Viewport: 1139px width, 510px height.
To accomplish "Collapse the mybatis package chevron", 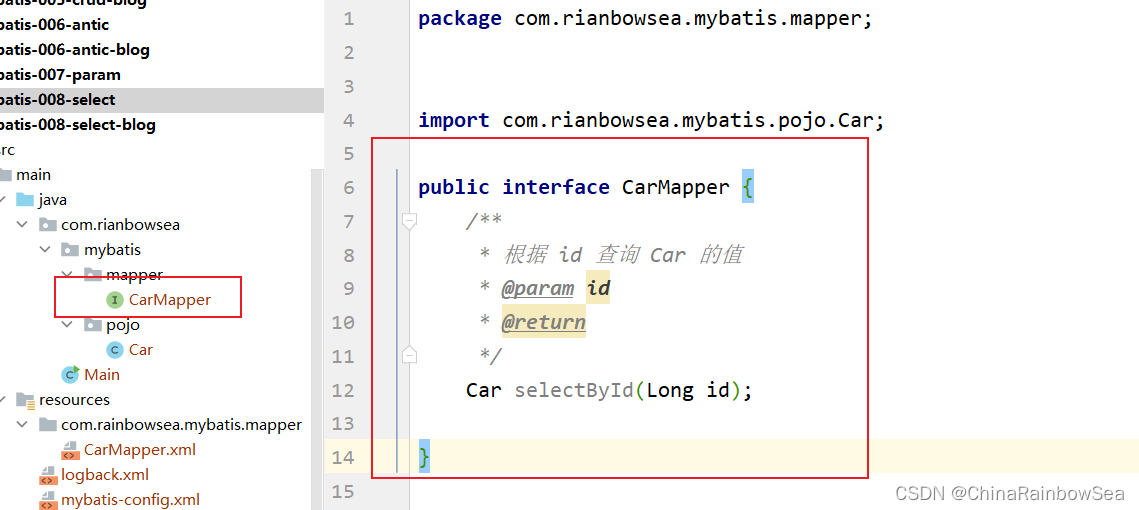I will pyautogui.click(x=46, y=250).
